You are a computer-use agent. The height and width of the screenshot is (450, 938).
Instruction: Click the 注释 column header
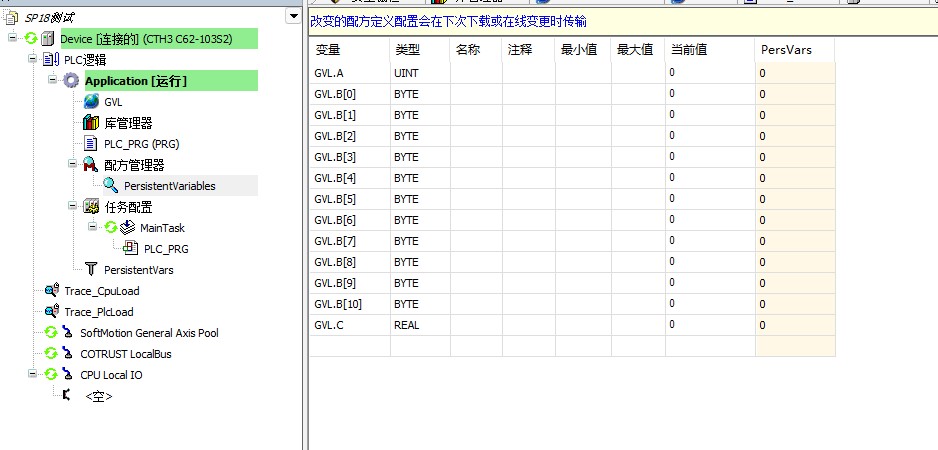tap(529, 50)
